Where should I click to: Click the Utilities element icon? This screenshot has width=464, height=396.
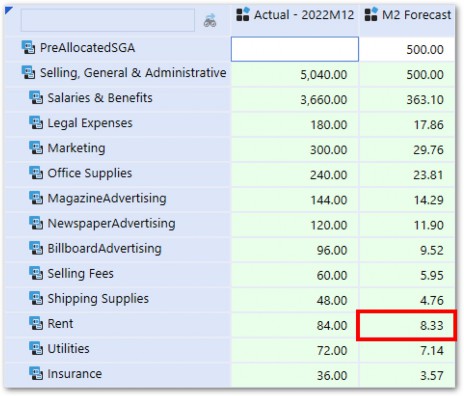[36, 349]
